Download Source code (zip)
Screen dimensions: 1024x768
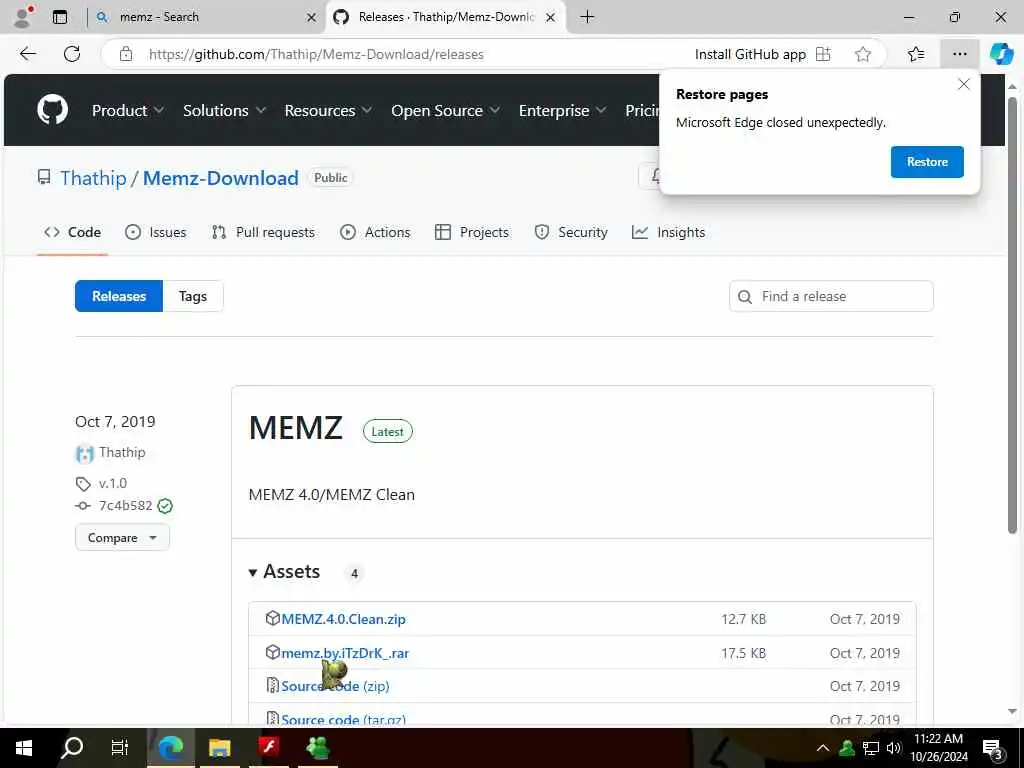(335, 686)
